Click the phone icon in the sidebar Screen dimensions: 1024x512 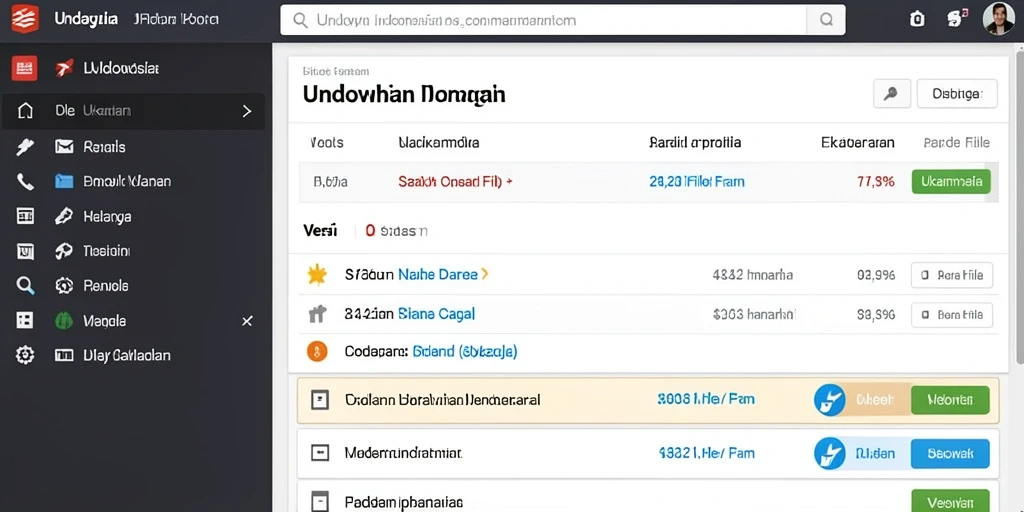25,182
